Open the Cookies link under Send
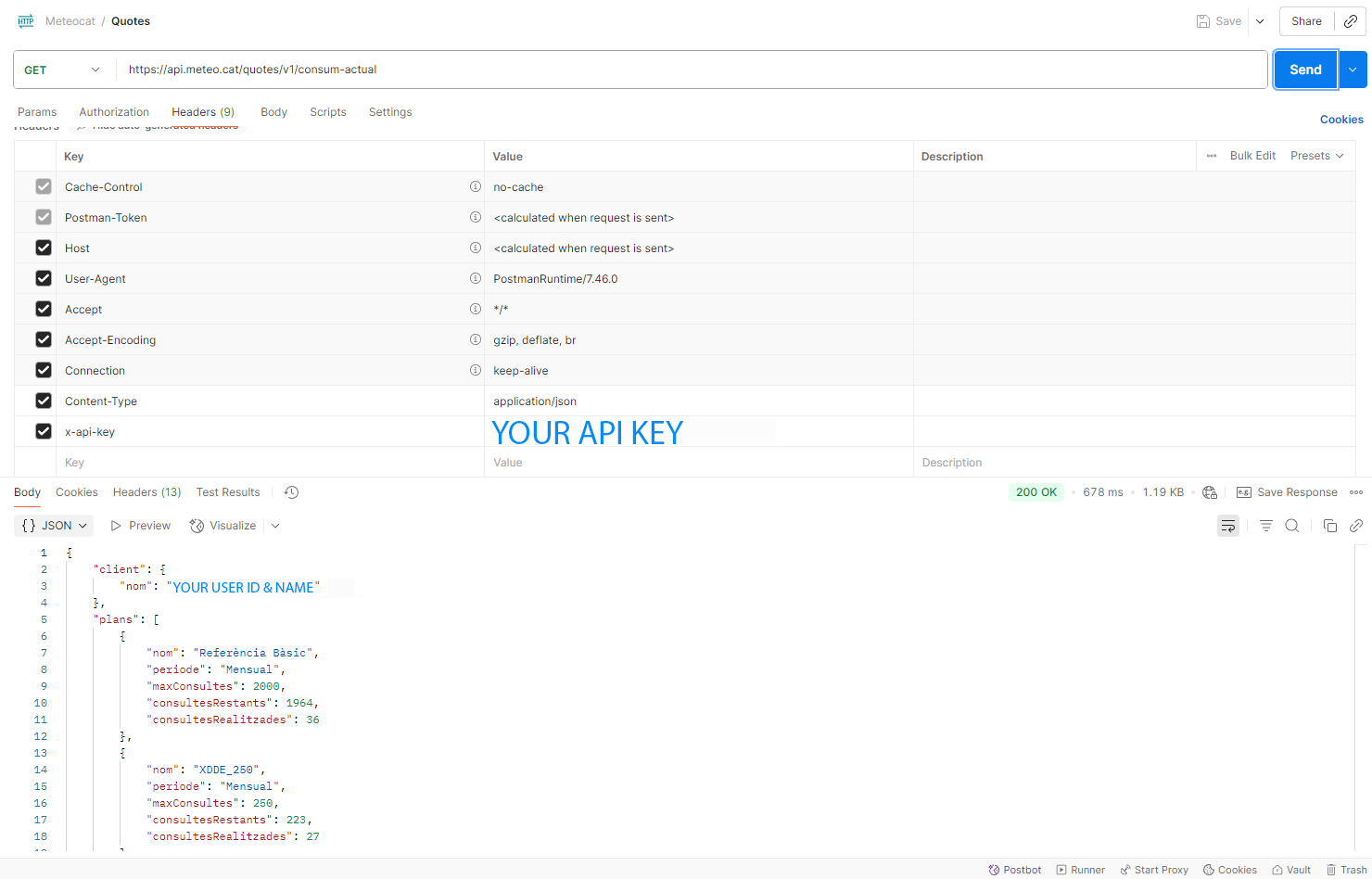This screenshot has height=879, width=1372. (x=1341, y=120)
